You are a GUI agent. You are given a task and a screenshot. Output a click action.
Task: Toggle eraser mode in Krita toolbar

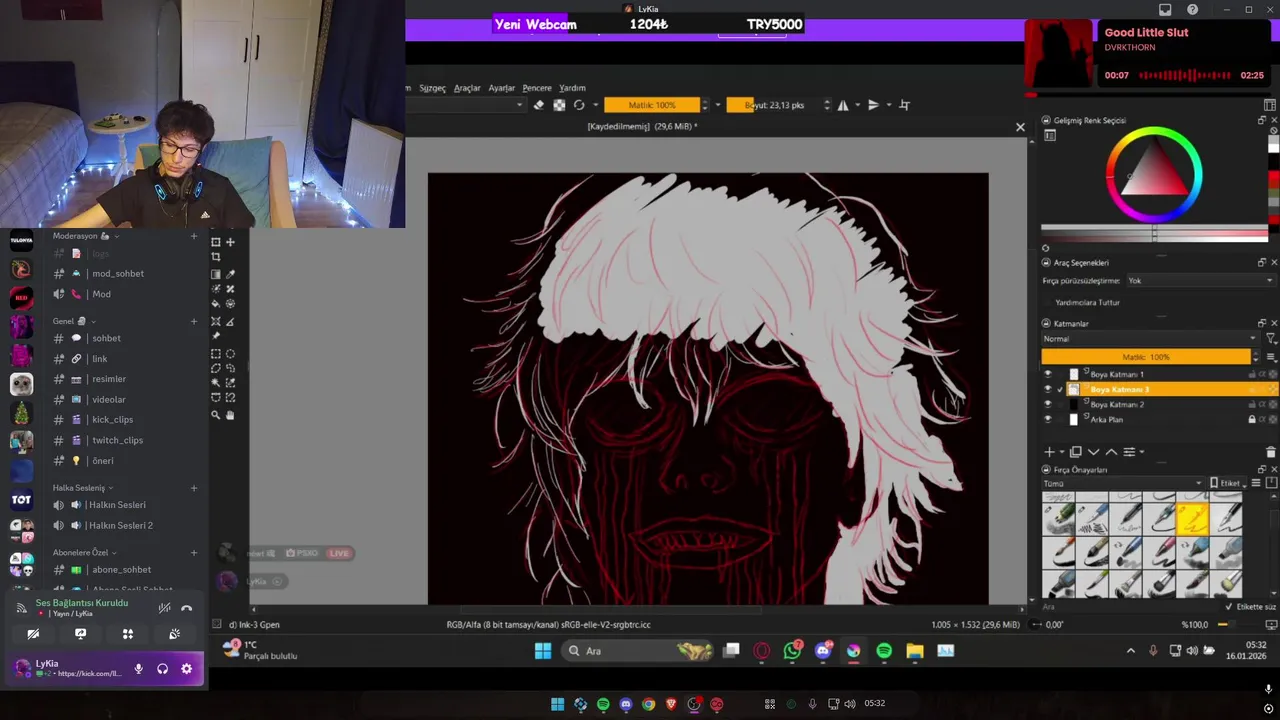538,105
